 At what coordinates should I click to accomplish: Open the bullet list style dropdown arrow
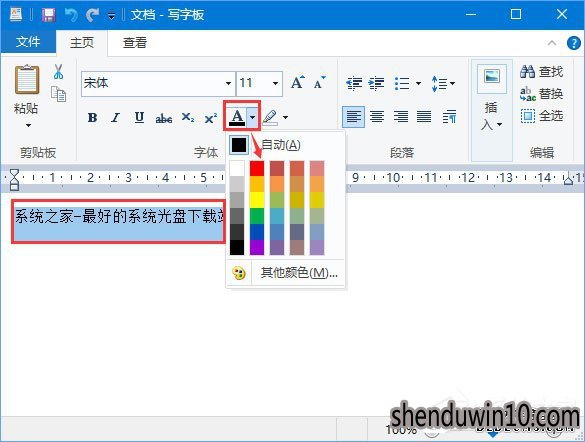tap(418, 84)
